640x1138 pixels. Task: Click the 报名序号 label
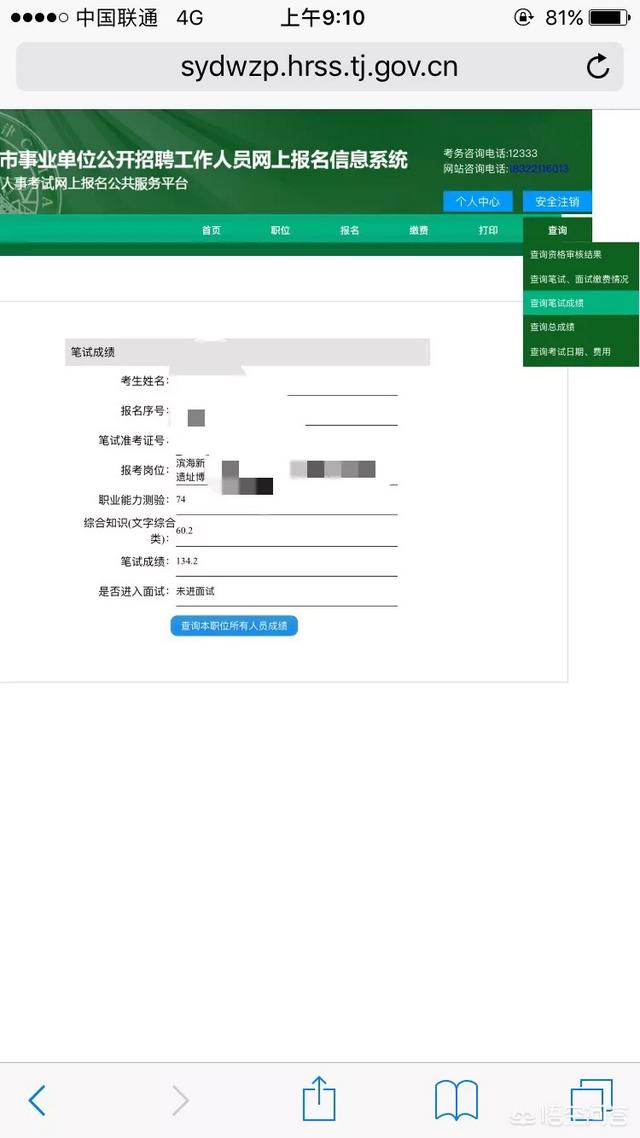(144, 411)
